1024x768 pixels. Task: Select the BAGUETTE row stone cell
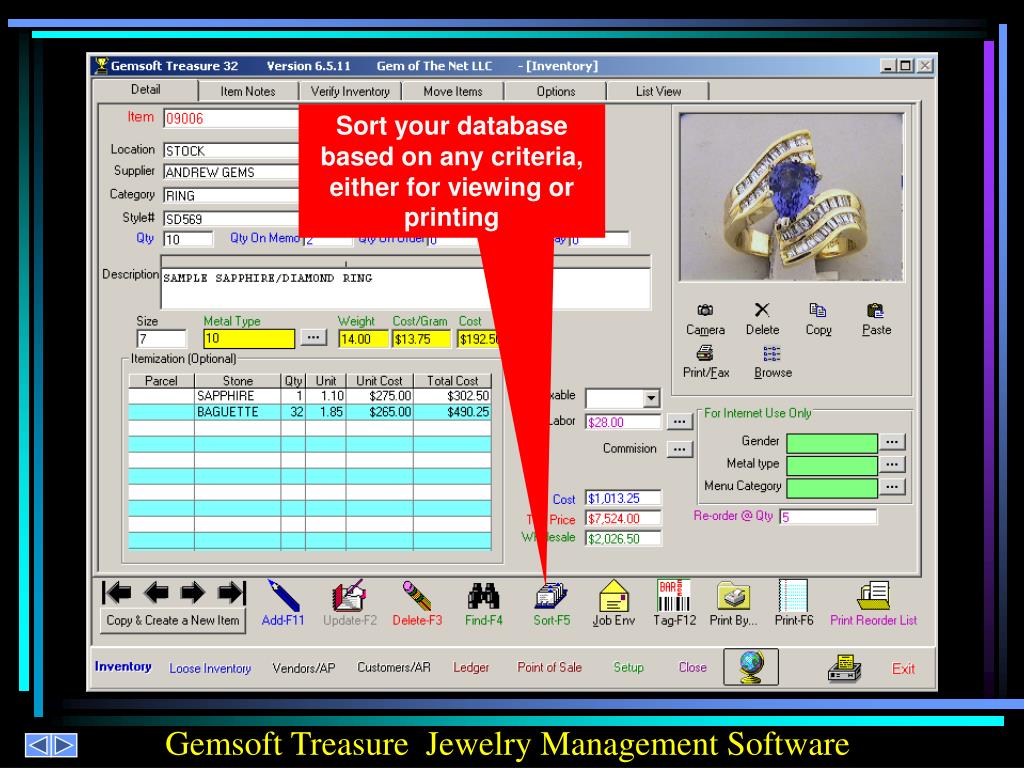click(x=237, y=412)
